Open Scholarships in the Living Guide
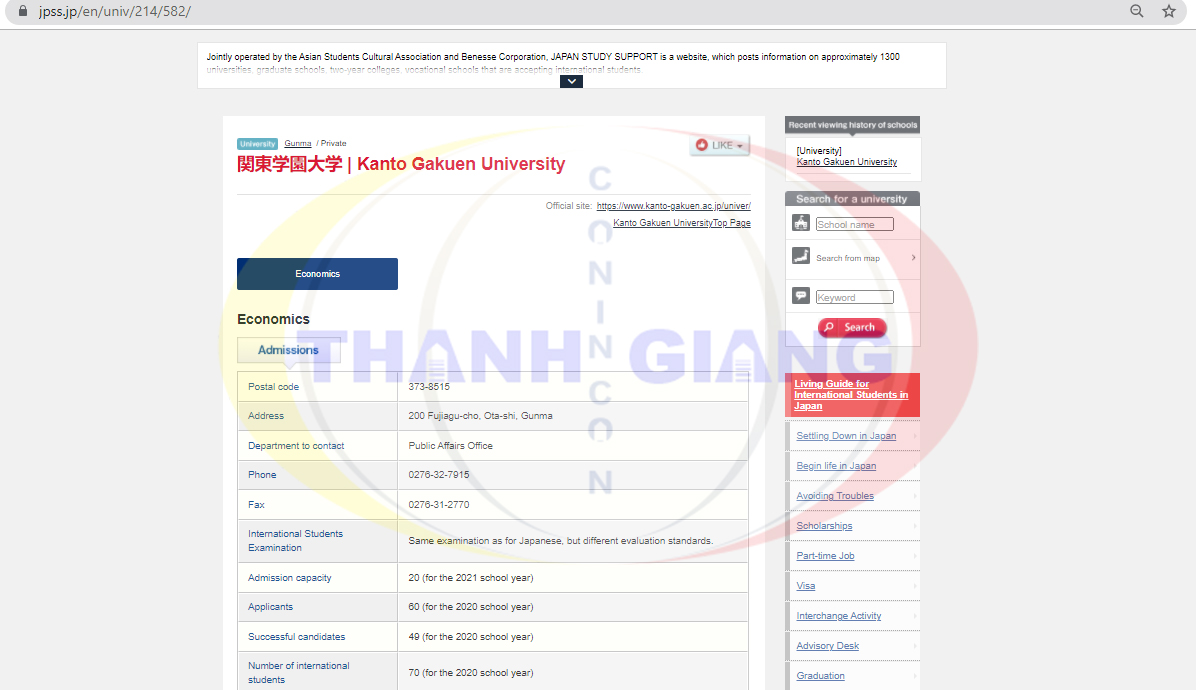Screen dimensions: 1196x690 [x=824, y=526]
